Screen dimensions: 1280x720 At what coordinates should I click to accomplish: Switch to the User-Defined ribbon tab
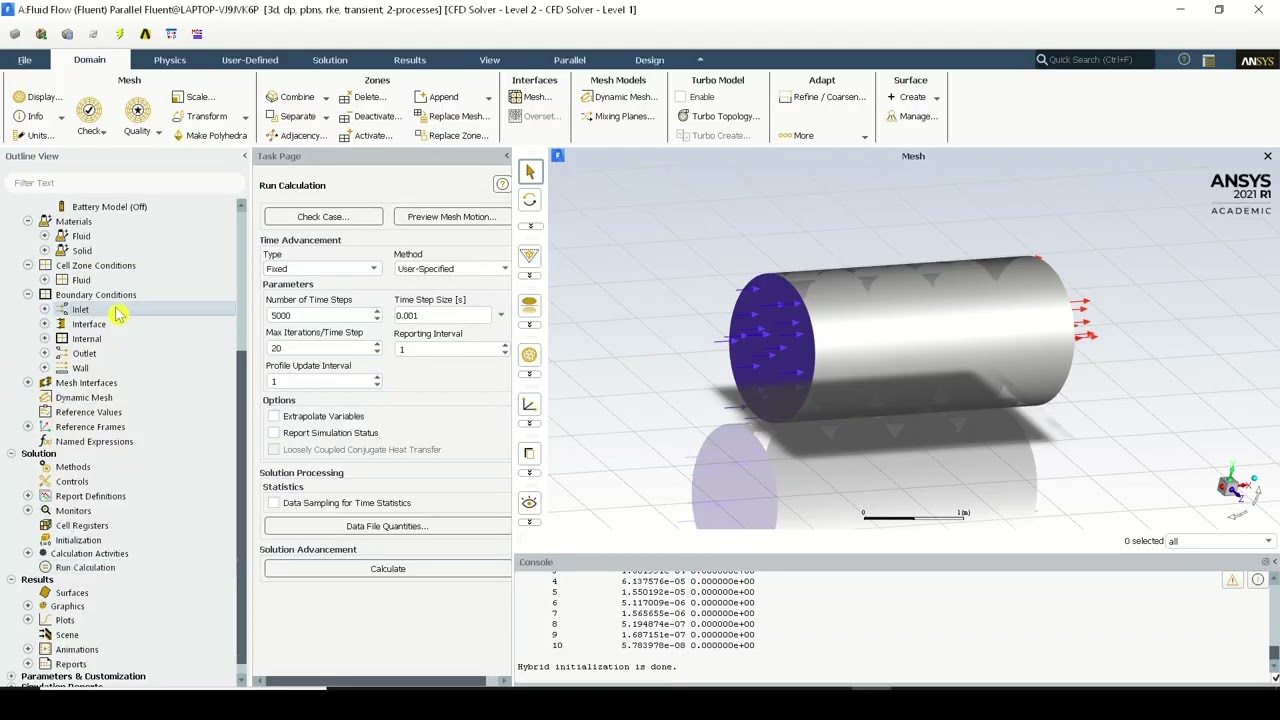(x=250, y=60)
